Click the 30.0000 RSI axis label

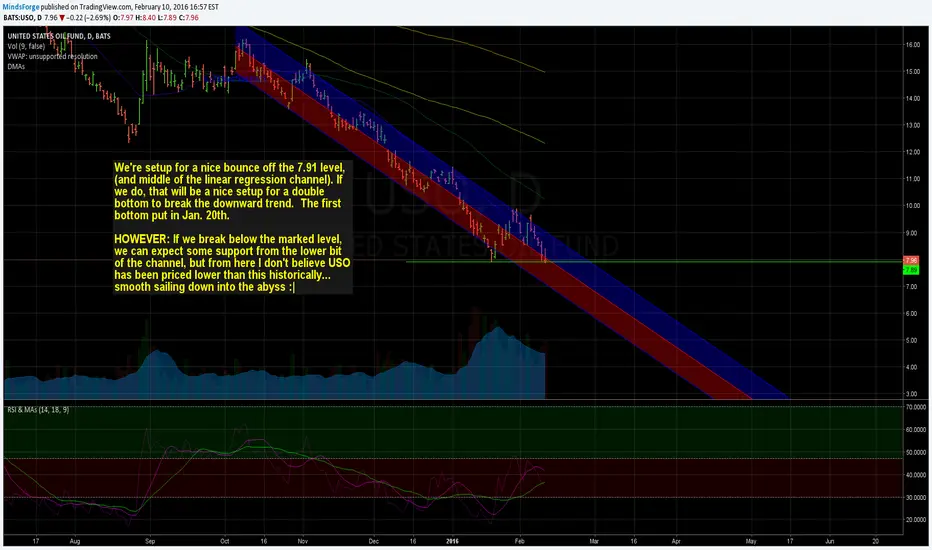pos(915,498)
